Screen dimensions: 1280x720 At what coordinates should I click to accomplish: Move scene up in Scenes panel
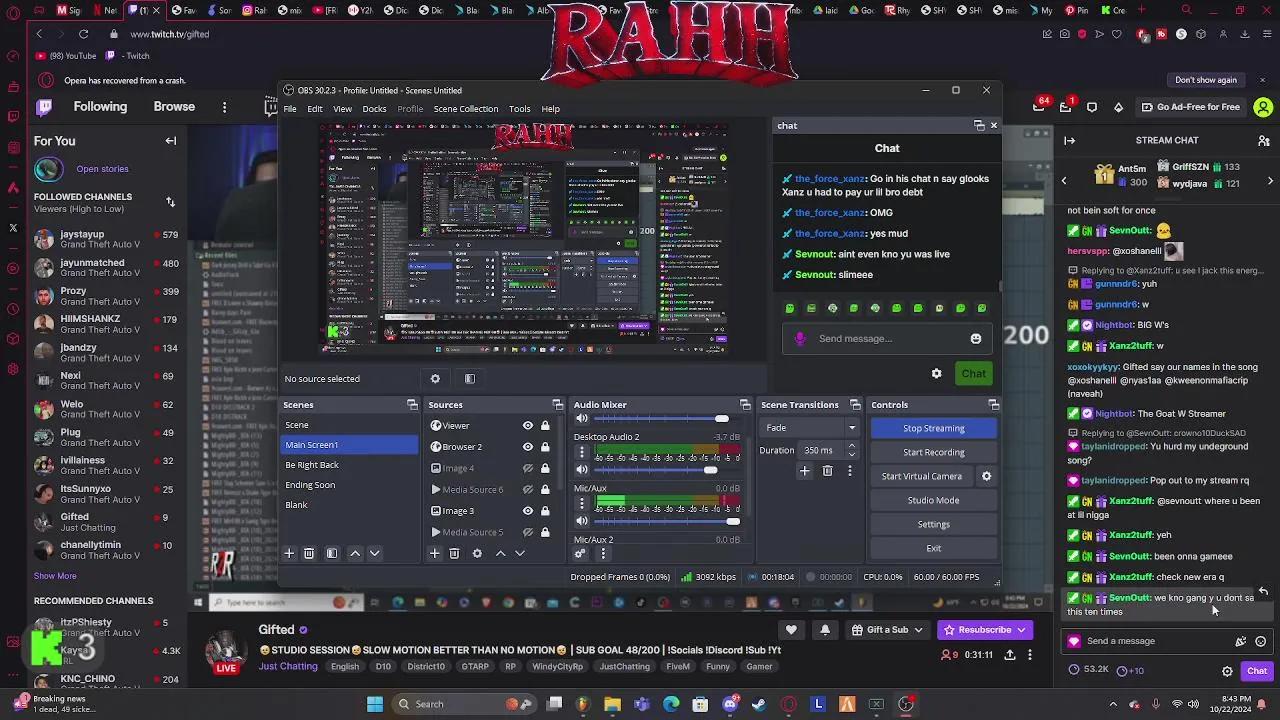tap(355, 553)
